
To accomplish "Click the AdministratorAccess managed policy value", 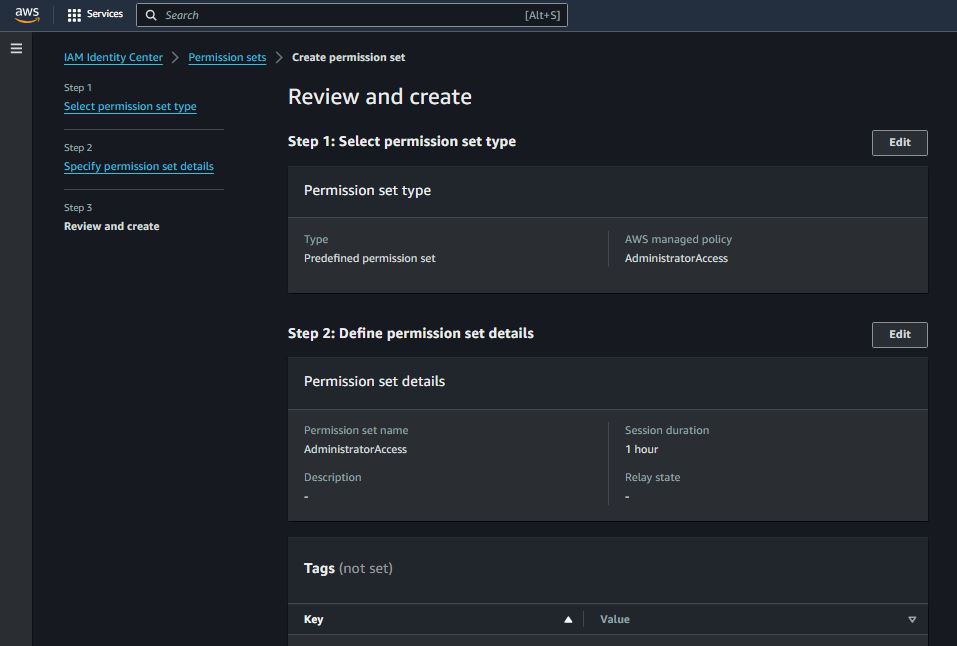I will click(676, 259).
